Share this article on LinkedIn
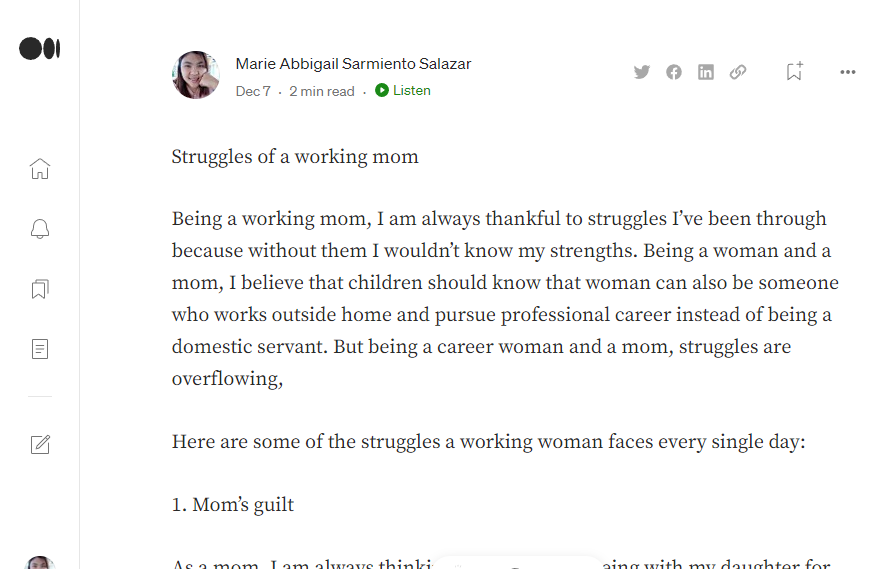 [706, 72]
